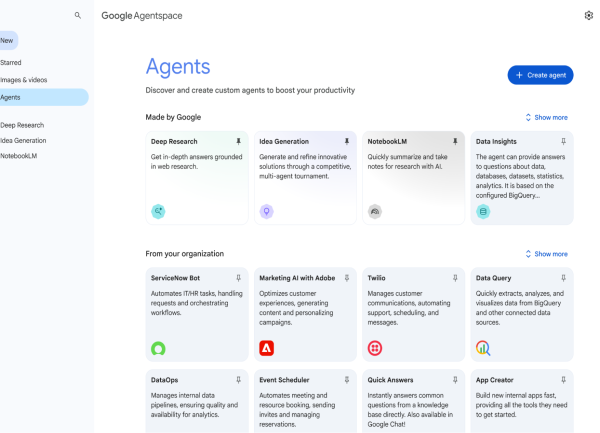
Task: Expand From your organization with Show more
Action: [x=546, y=254]
